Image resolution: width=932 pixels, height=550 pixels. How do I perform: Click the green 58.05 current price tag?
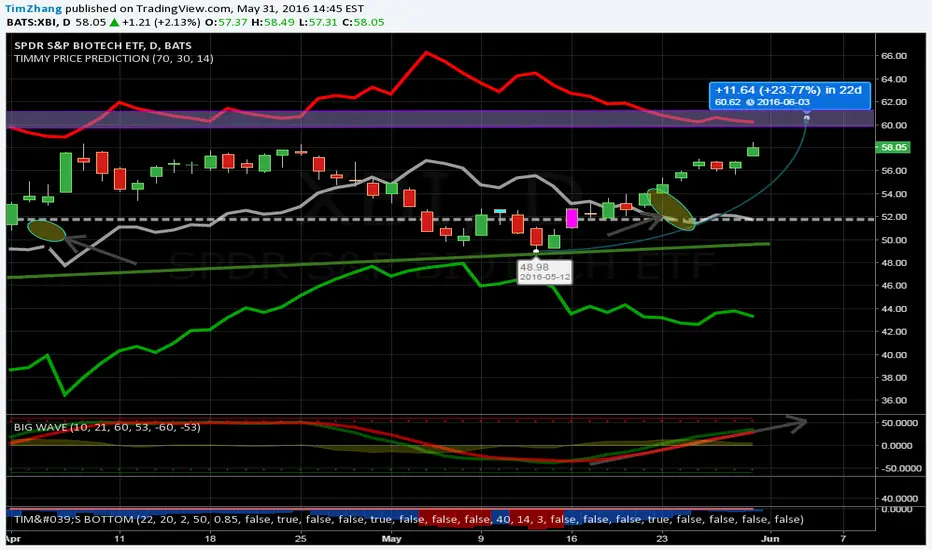(892, 147)
